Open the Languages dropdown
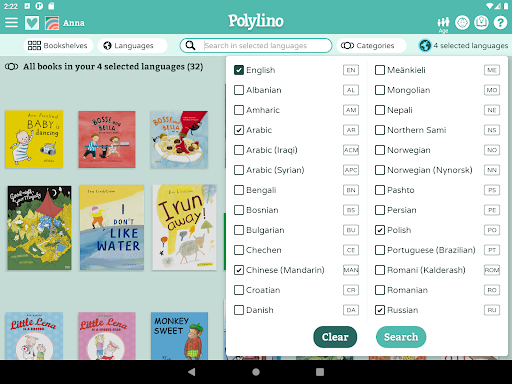This screenshot has height=384, width=512. coord(132,45)
